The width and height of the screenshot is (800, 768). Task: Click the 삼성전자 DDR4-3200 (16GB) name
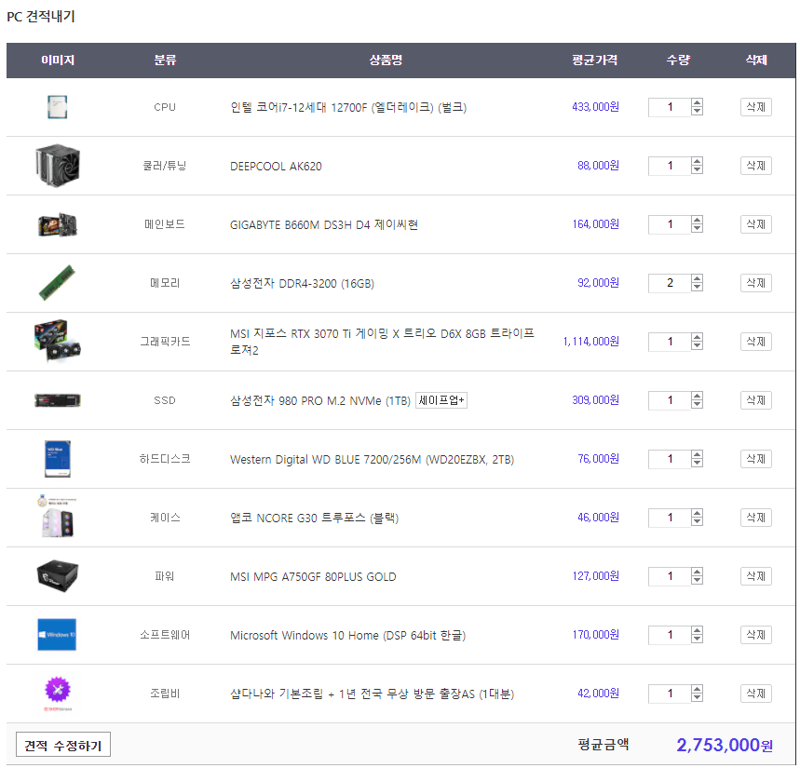[302, 283]
